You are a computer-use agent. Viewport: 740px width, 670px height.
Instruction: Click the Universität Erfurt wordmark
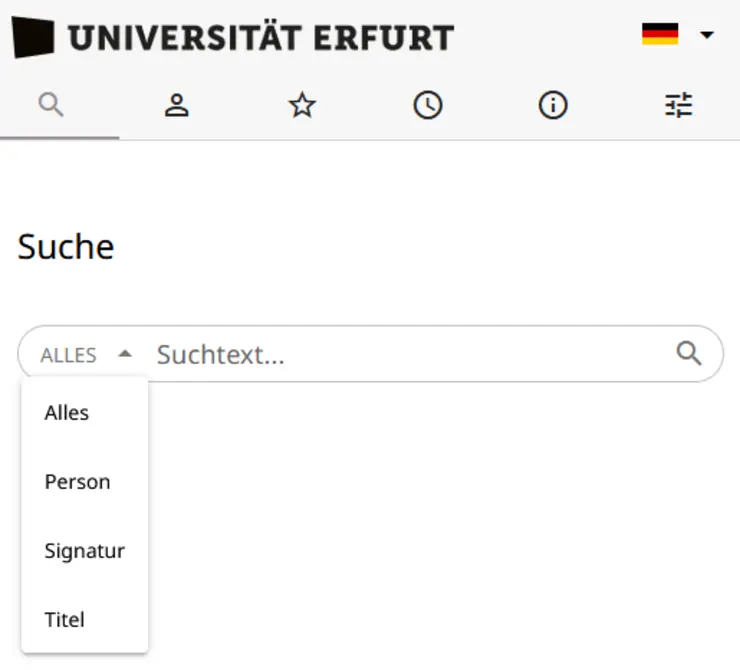tap(260, 38)
